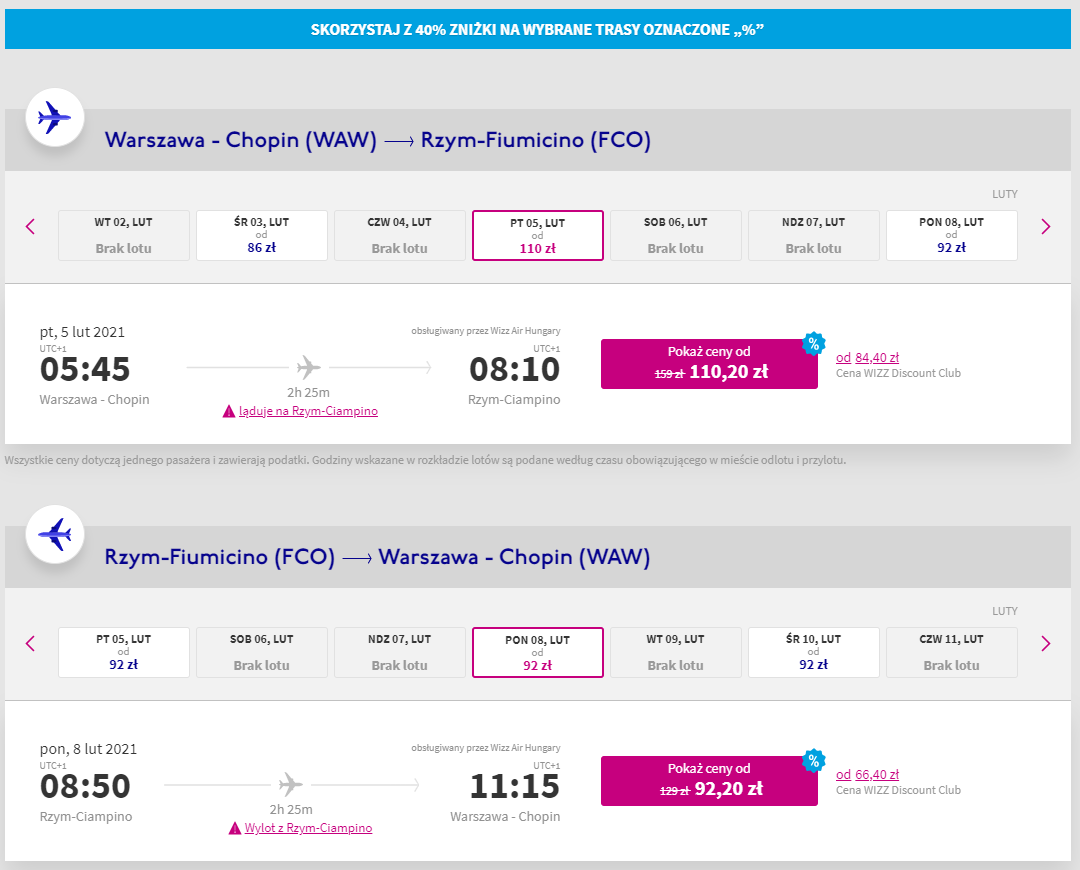Click Pokaż ceny od 110,20 zł button
The height and width of the screenshot is (870, 1080).
coord(709,364)
